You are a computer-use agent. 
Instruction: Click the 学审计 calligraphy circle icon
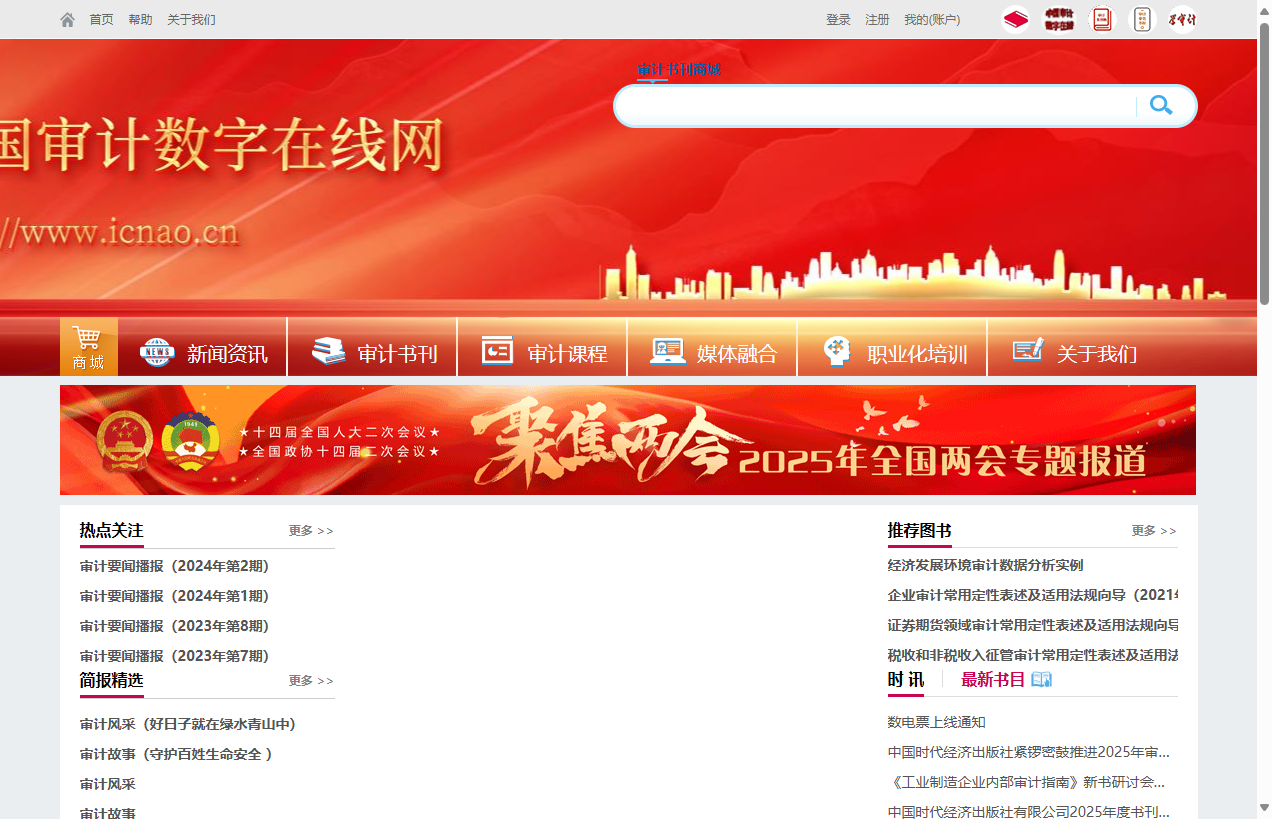pos(1181,19)
